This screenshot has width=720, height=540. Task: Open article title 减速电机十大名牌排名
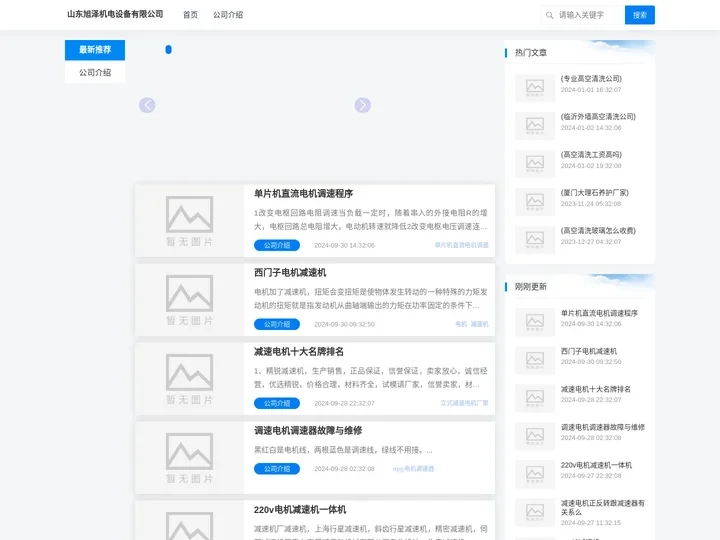pos(299,352)
